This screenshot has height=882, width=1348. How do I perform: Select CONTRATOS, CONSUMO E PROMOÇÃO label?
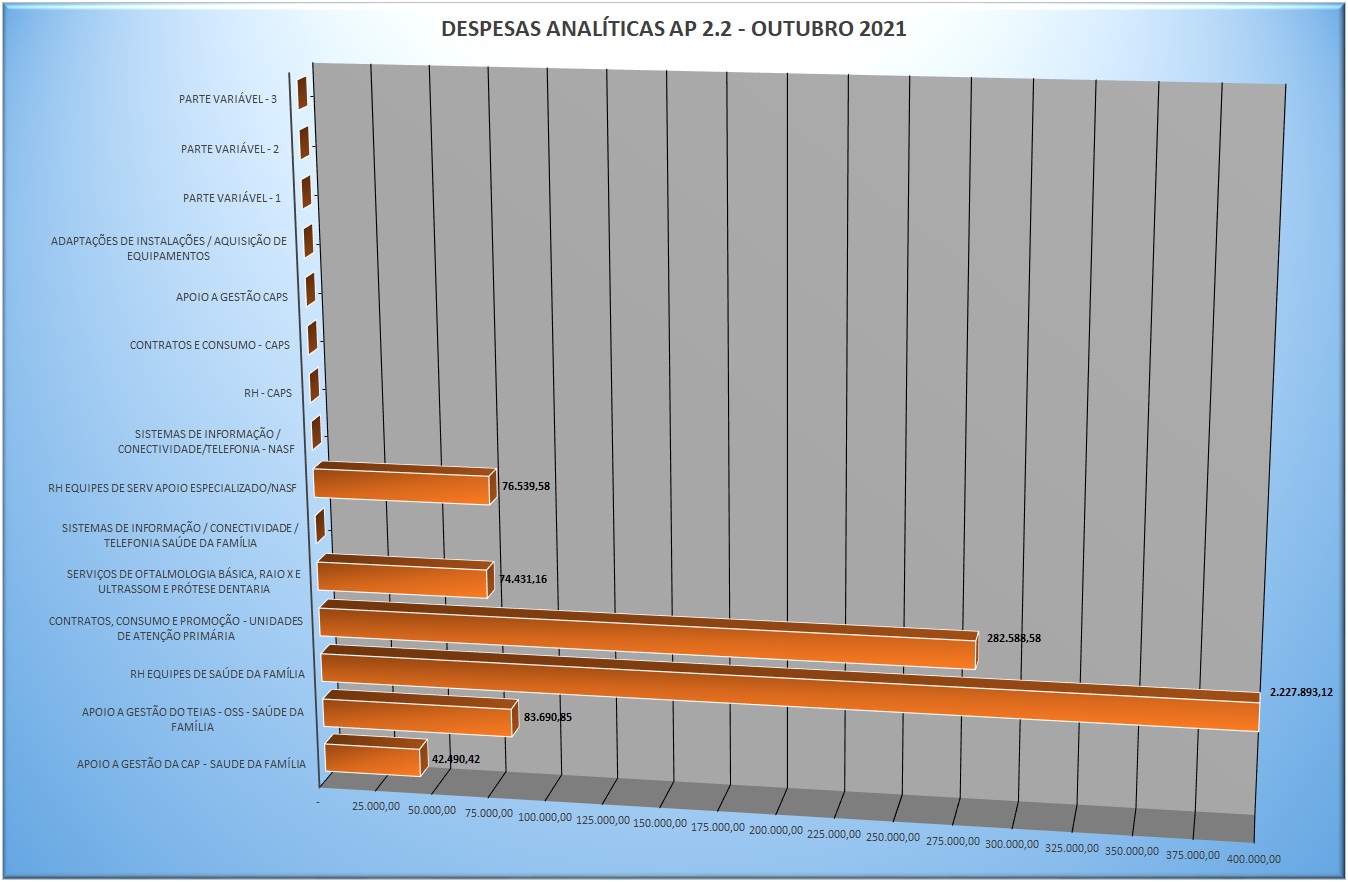(176, 628)
